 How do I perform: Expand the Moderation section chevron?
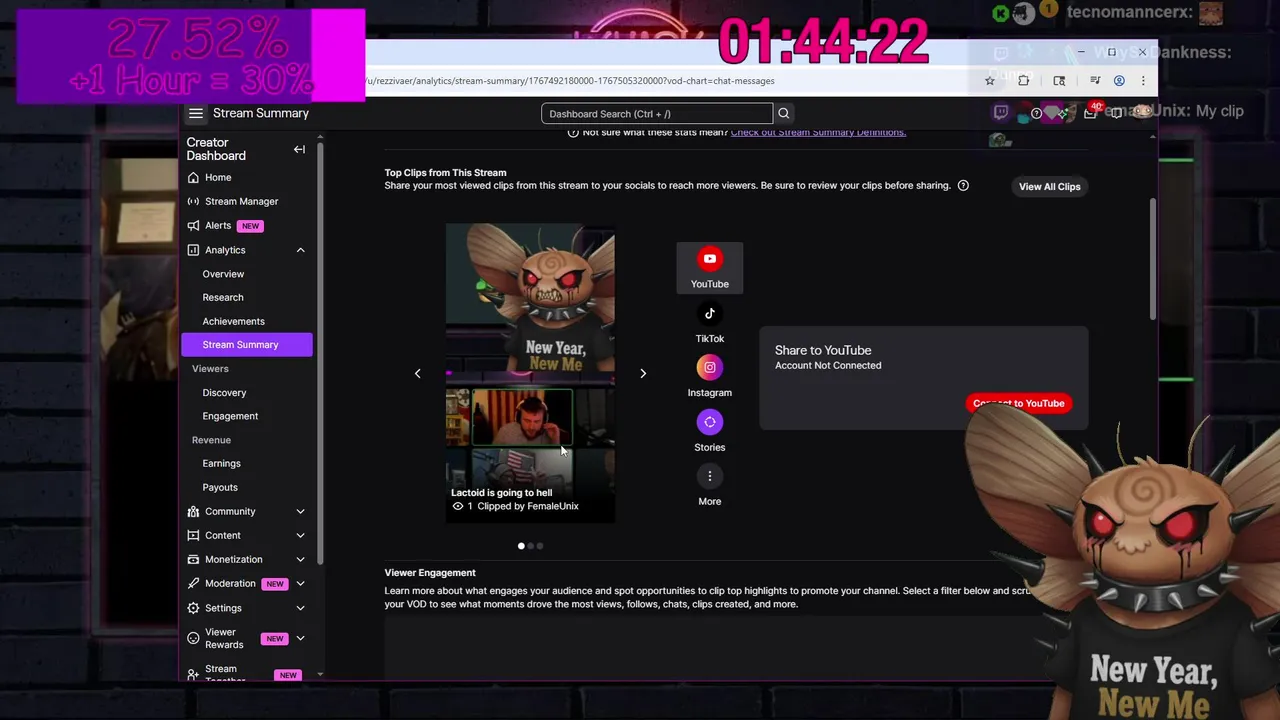300,583
